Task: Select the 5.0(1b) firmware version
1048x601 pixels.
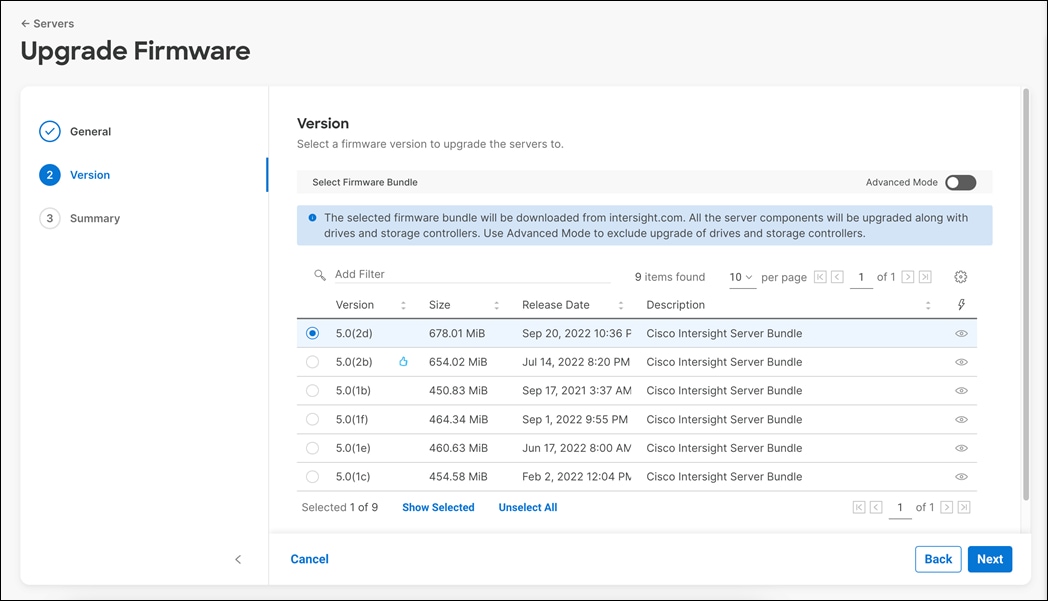Action: click(312, 390)
